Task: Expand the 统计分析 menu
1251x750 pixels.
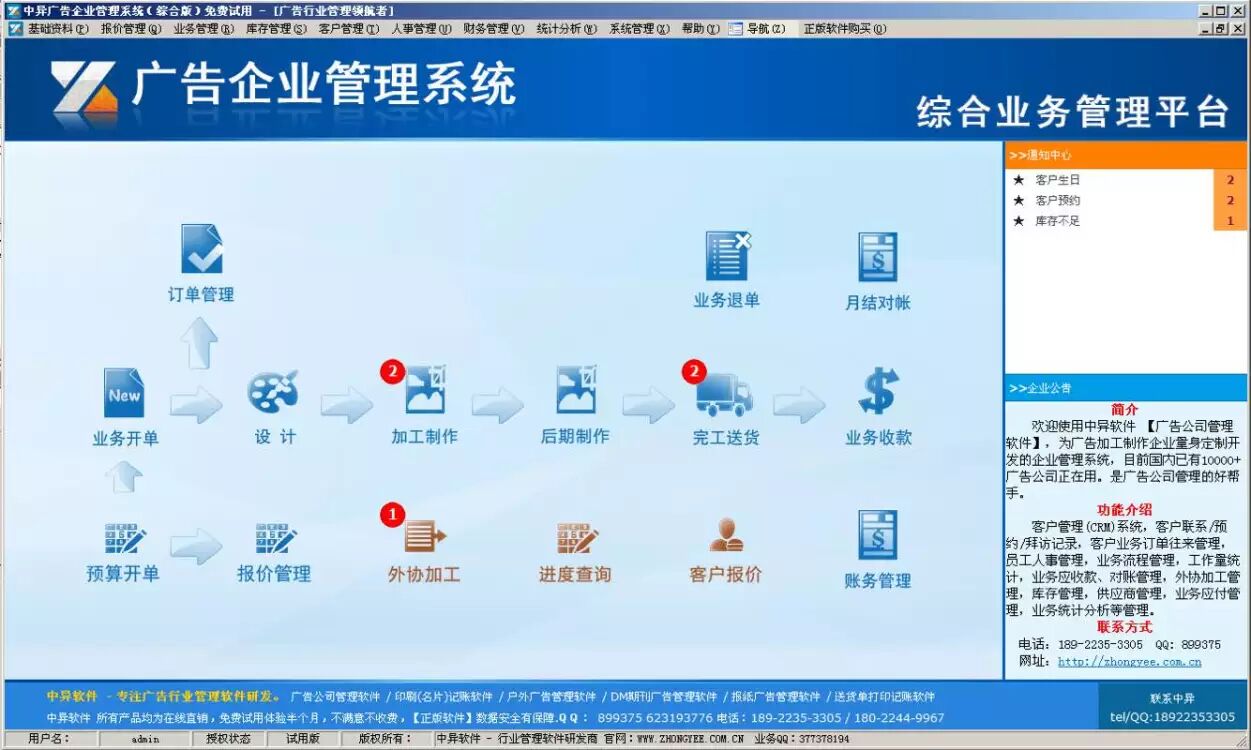Action: tap(566, 29)
